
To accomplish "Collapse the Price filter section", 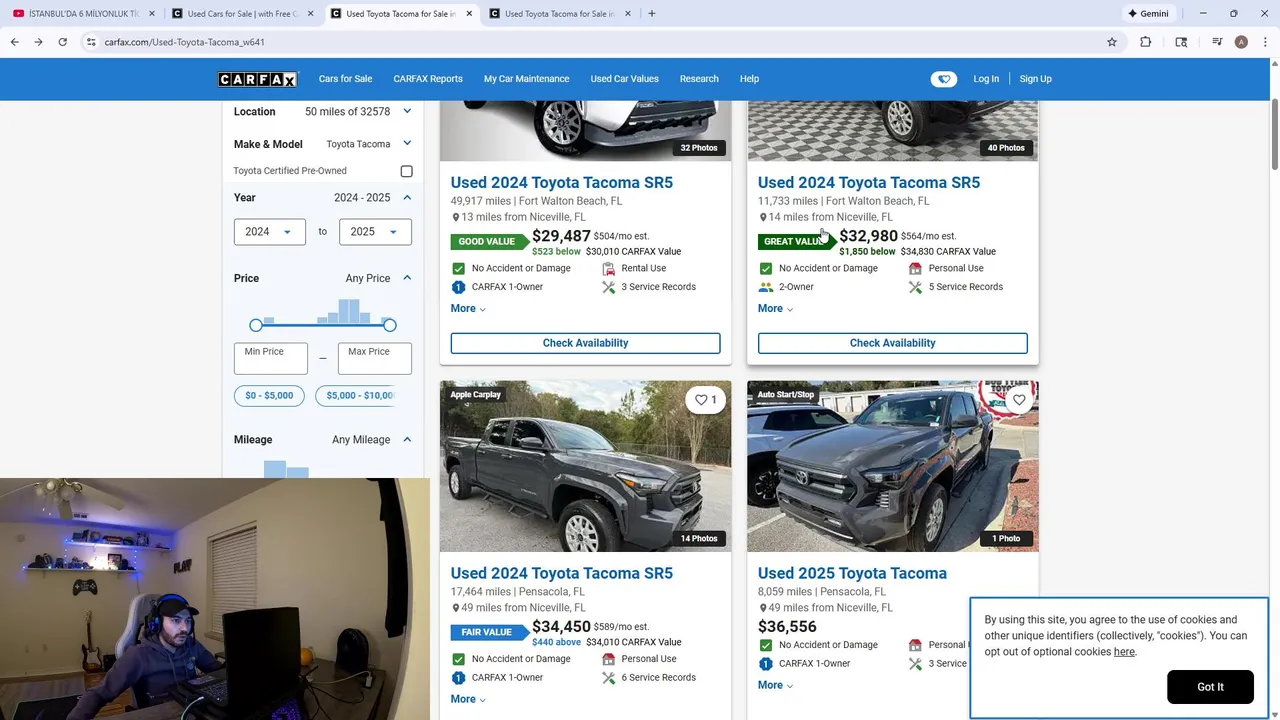I will [x=407, y=278].
